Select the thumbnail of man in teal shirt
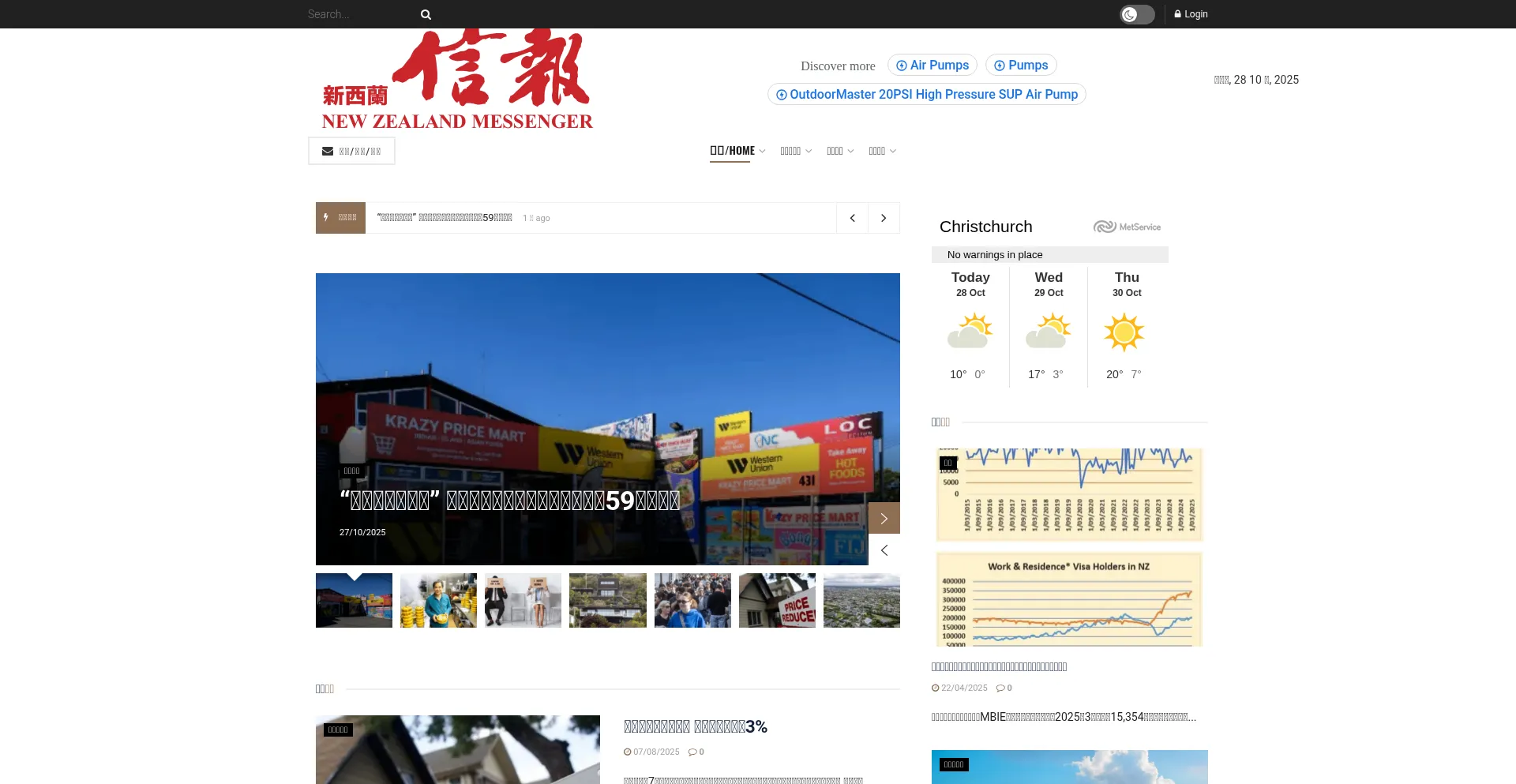1516x784 pixels. (x=438, y=601)
